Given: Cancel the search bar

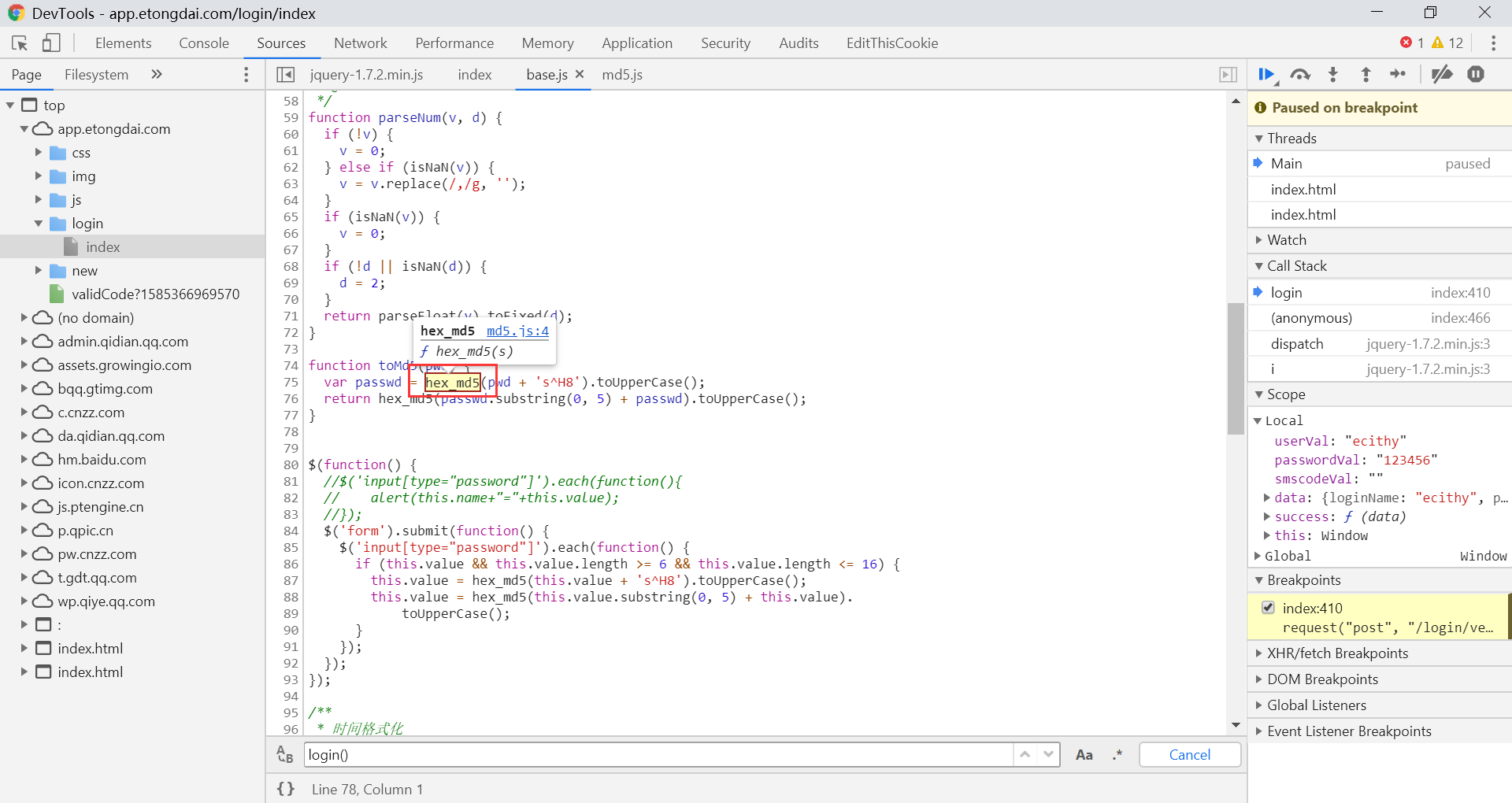Looking at the screenshot, I should click(1189, 755).
